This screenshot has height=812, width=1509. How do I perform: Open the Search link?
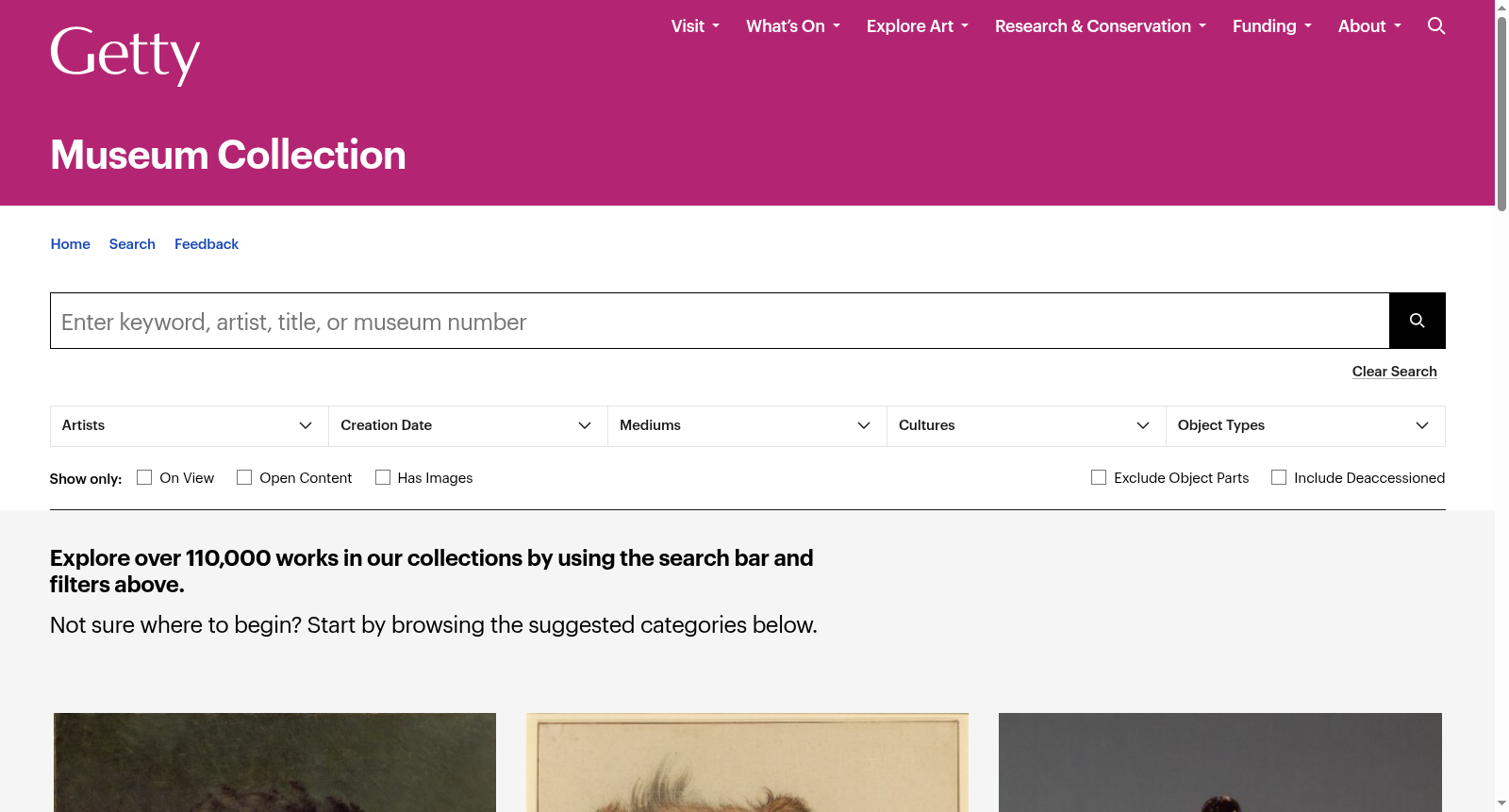(x=132, y=244)
